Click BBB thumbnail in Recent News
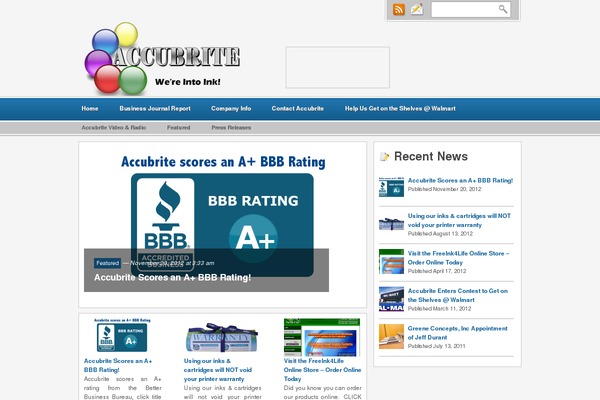Screen dimensions: 600x400 point(391,187)
